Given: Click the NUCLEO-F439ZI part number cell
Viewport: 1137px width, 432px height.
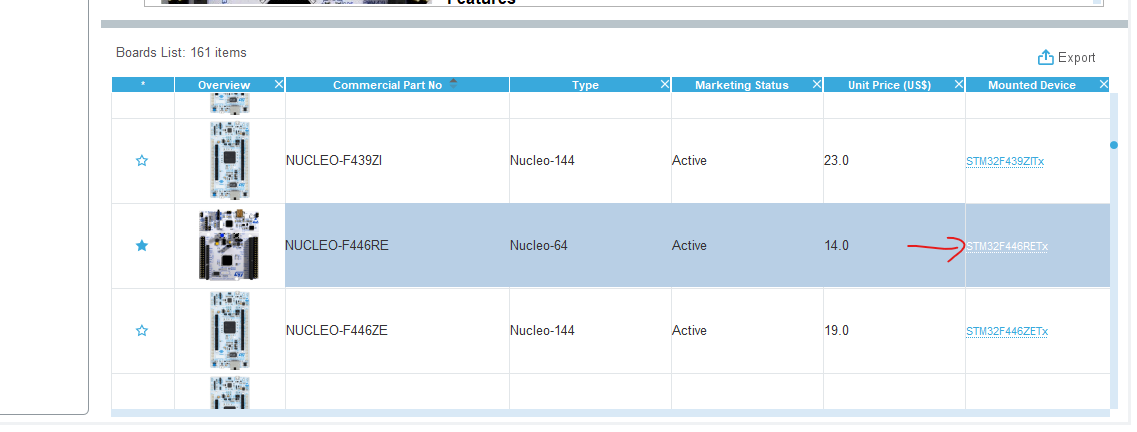Looking at the screenshot, I should pos(397,161).
